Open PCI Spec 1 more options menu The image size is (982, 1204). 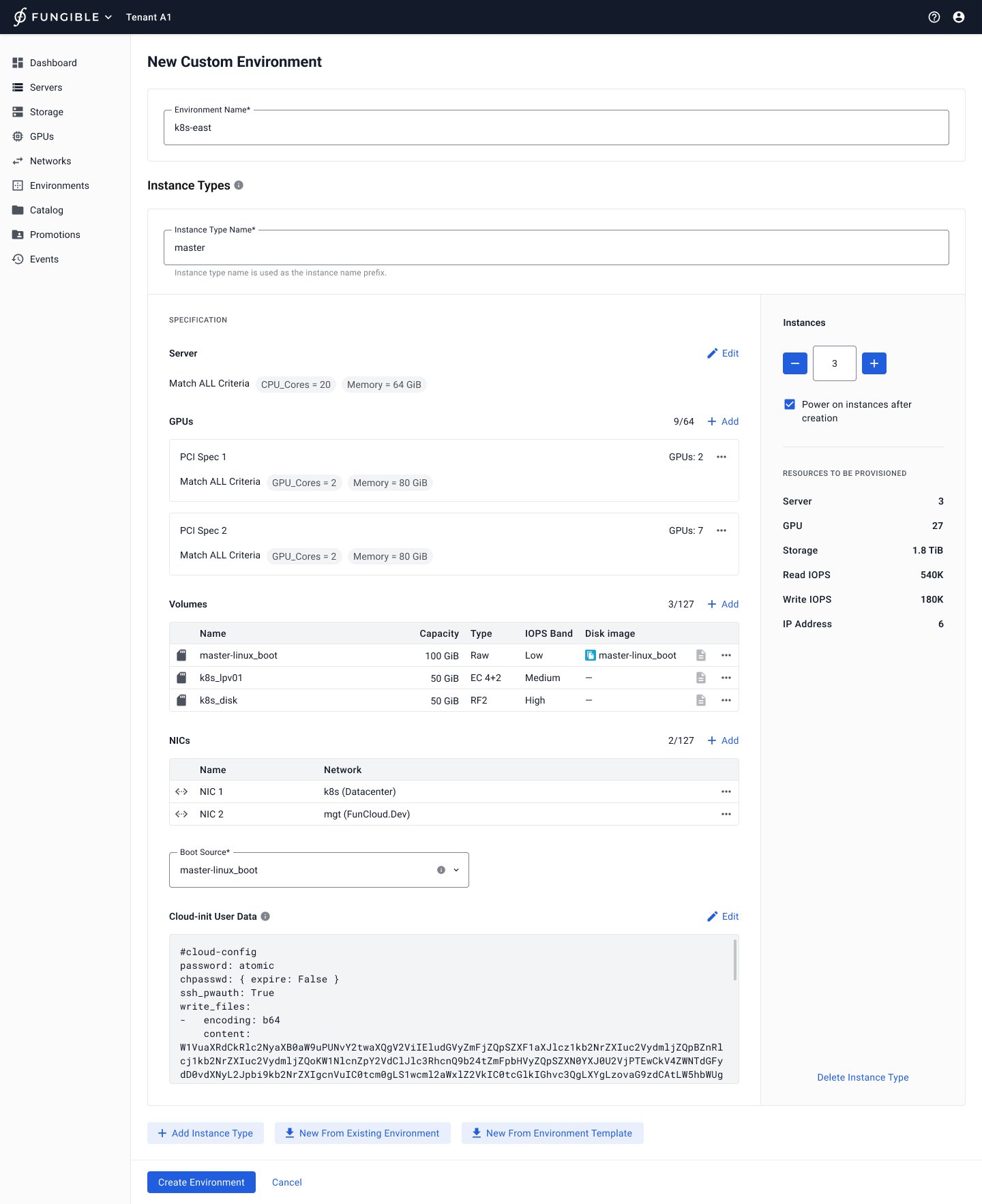721,457
